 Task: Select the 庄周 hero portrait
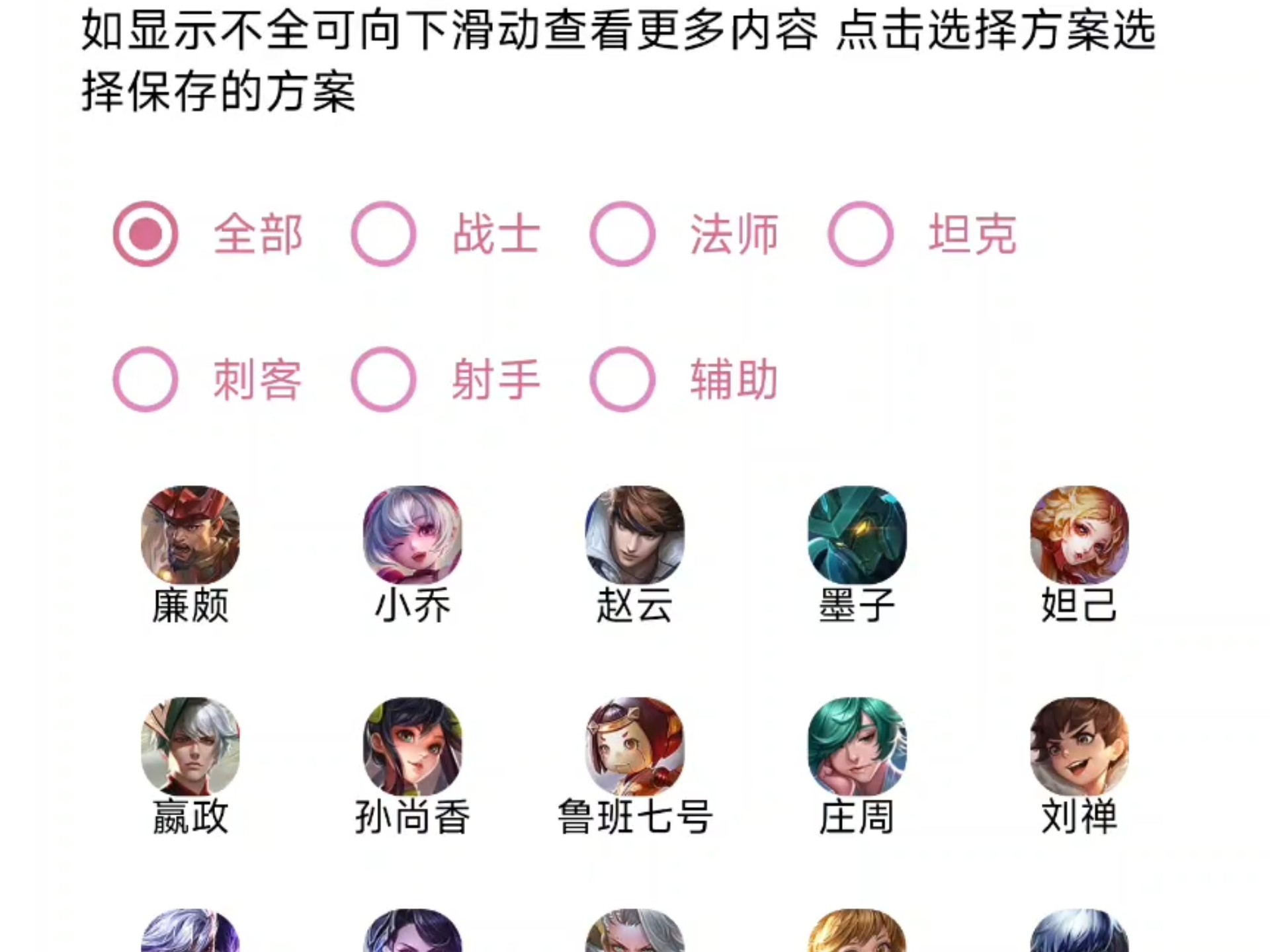pos(857,746)
